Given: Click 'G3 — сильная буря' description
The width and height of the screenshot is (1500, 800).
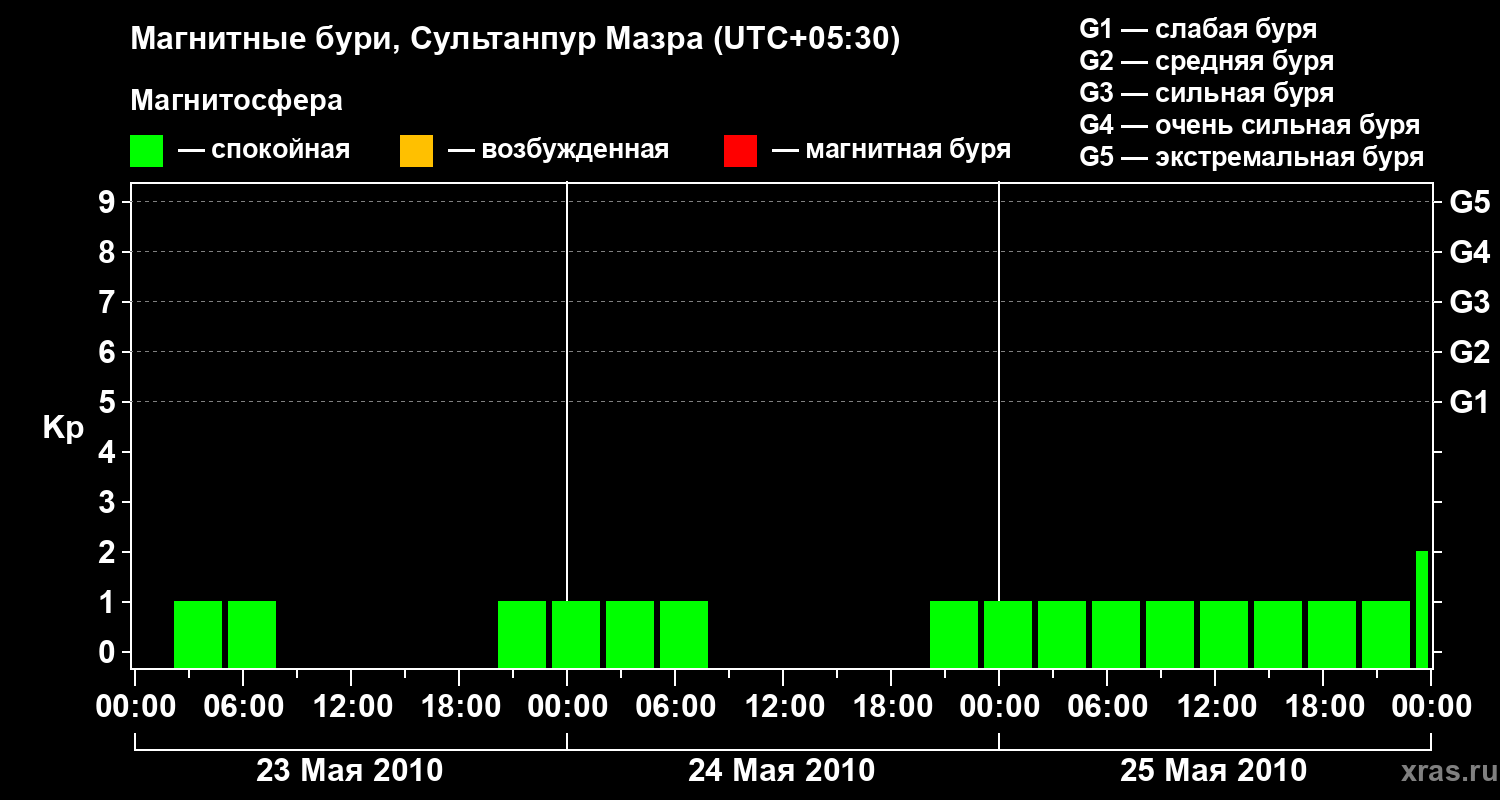Looking at the screenshot, I should click(1206, 93).
